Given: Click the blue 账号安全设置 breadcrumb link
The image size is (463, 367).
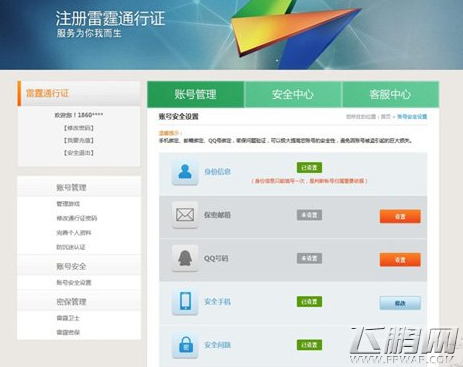Looking at the screenshot, I should (x=412, y=117).
